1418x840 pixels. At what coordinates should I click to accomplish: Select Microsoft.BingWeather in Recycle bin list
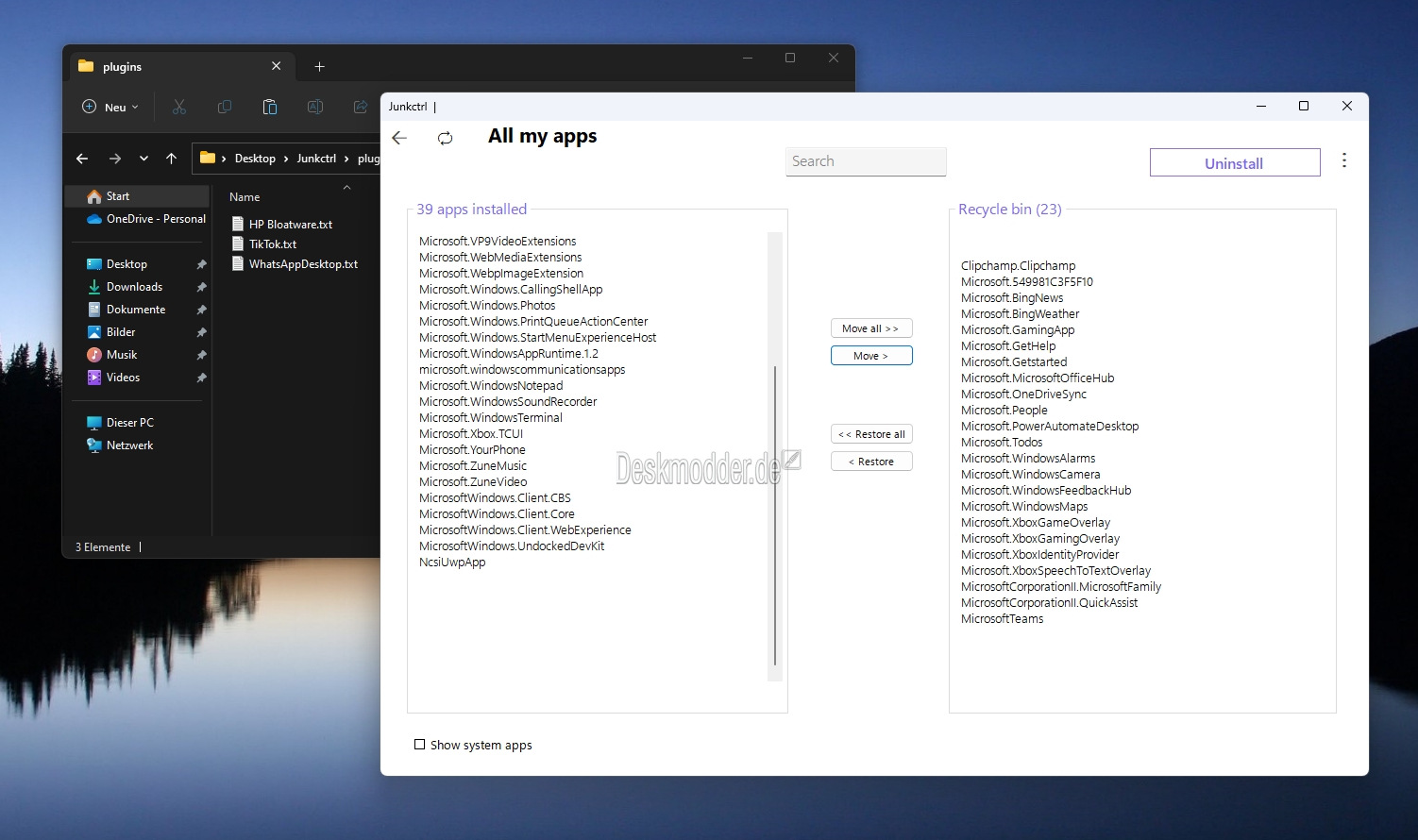(1021, 314)
